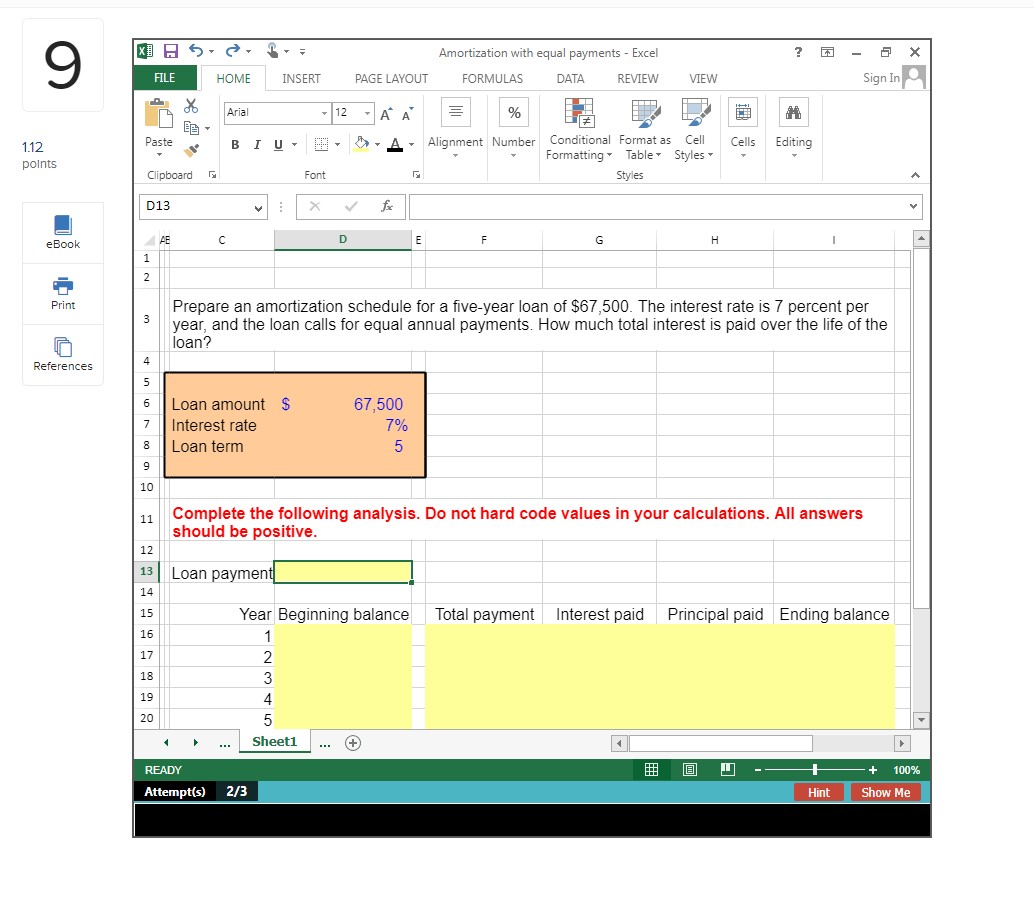Screen dimensions: 1034x917
Task: Click the Loan payment input cell D13
Action: point(342,571)
